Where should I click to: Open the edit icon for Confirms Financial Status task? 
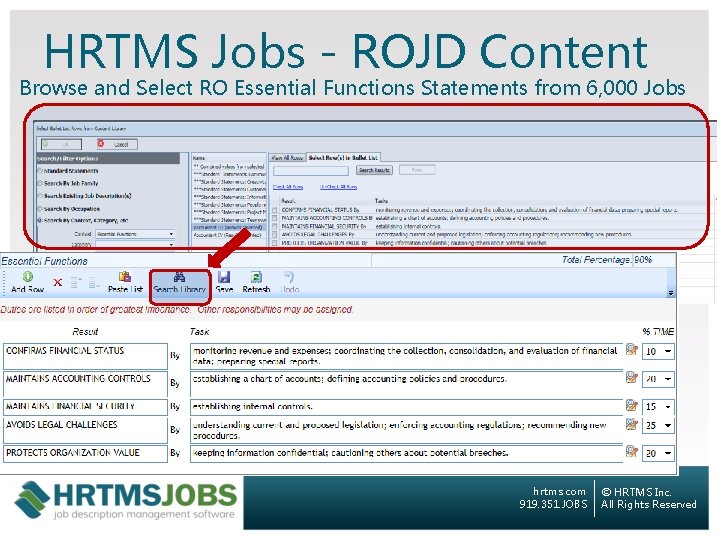pos(632,350)
